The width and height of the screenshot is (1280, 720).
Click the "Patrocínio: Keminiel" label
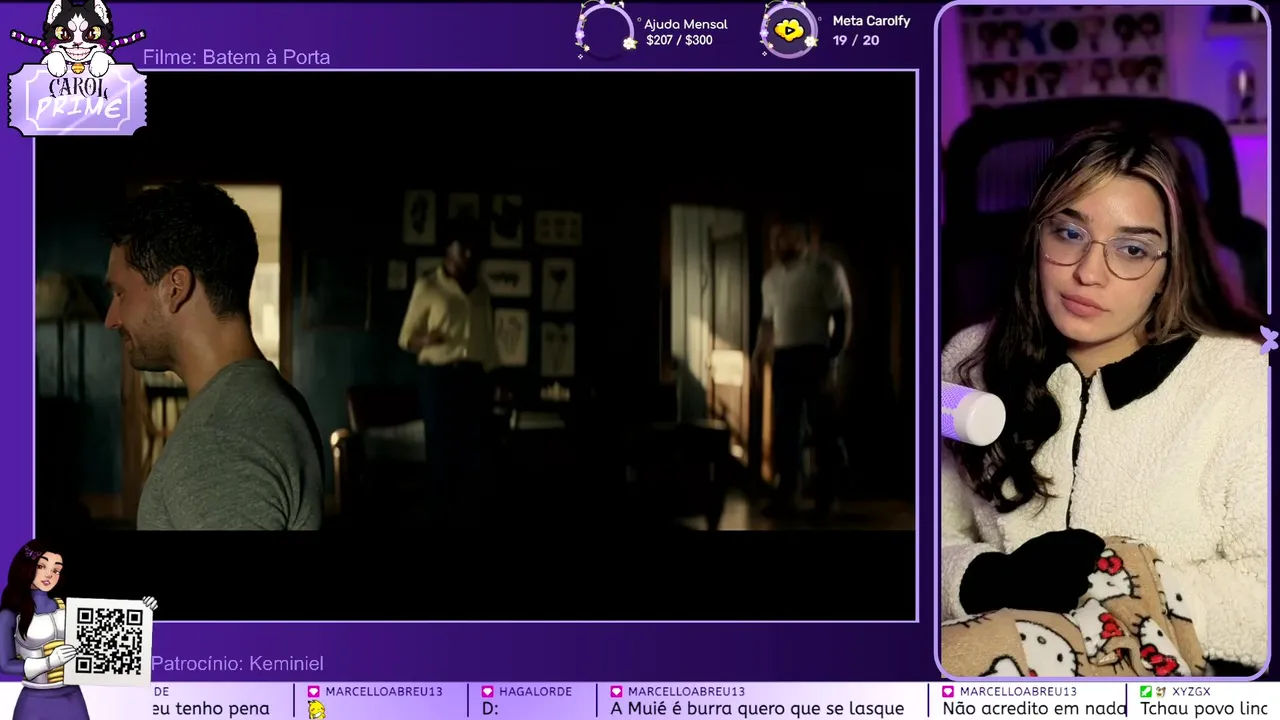coord(237,663)
